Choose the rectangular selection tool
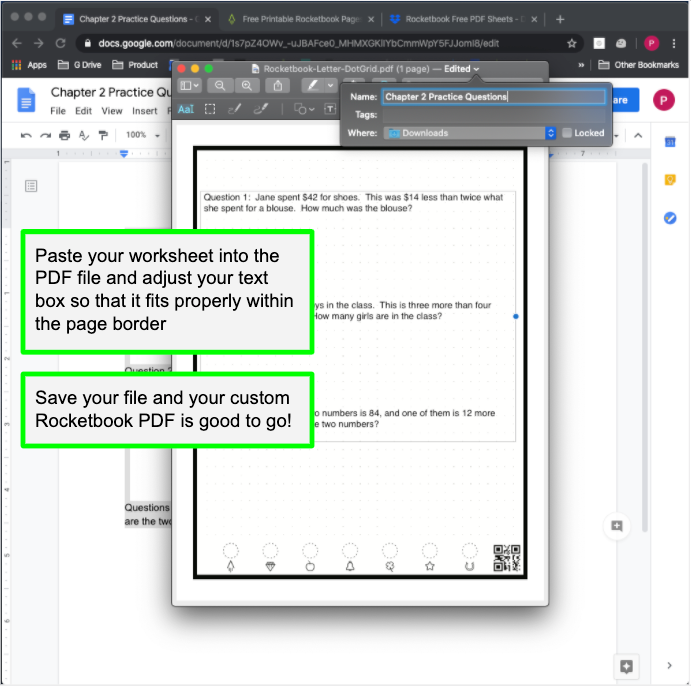691x686 pixels. (x=210, y=109)
